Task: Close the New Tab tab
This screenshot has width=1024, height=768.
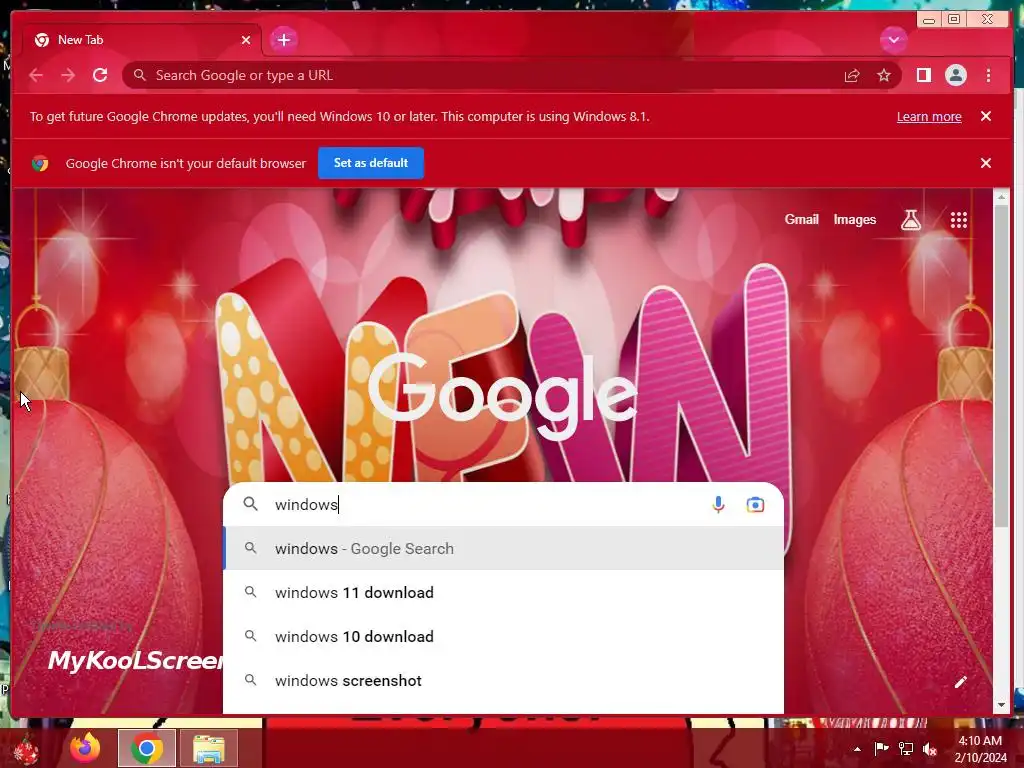Action: (246, 40)
